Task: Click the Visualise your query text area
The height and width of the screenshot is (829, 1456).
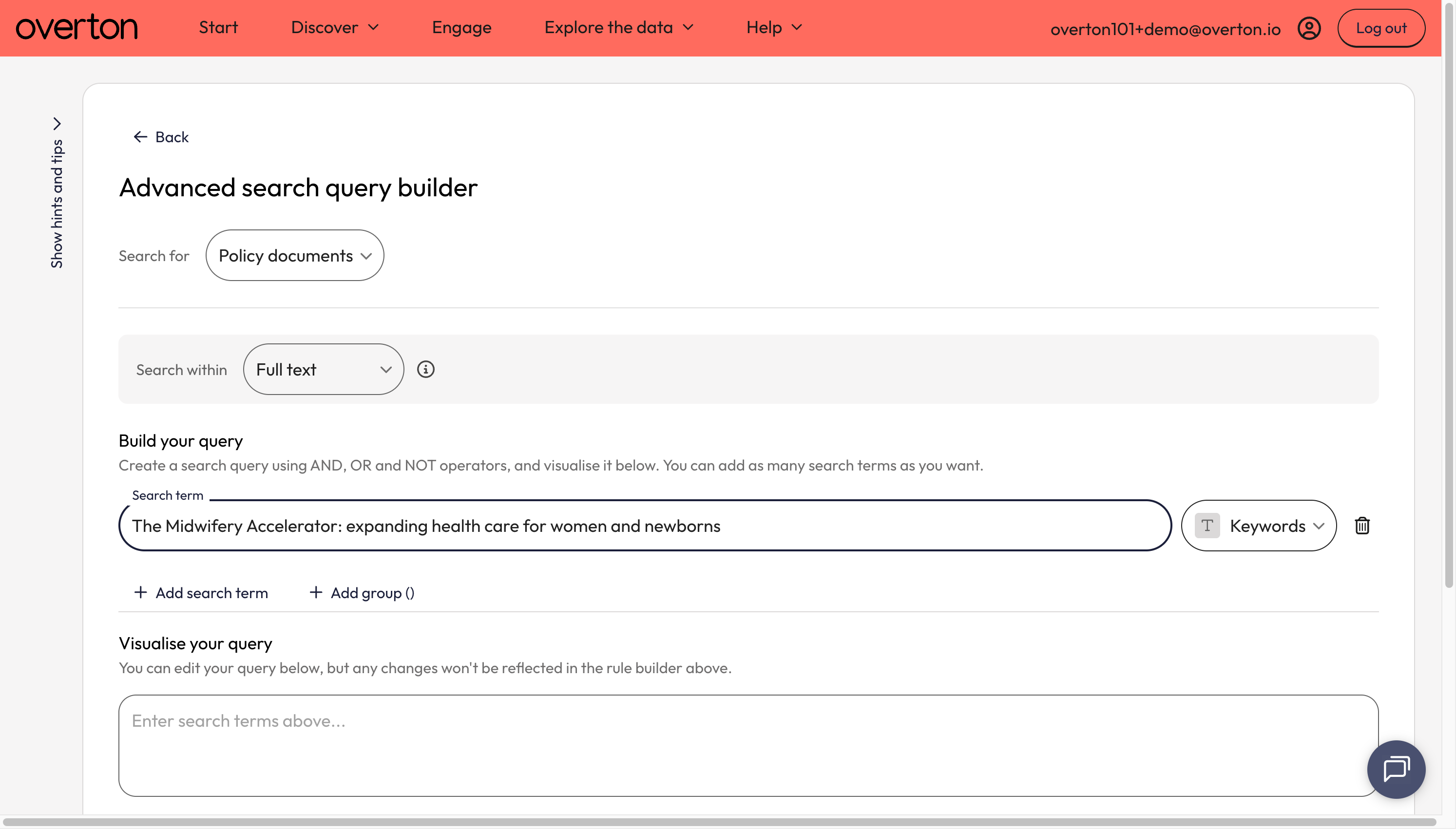Action: 748,745
